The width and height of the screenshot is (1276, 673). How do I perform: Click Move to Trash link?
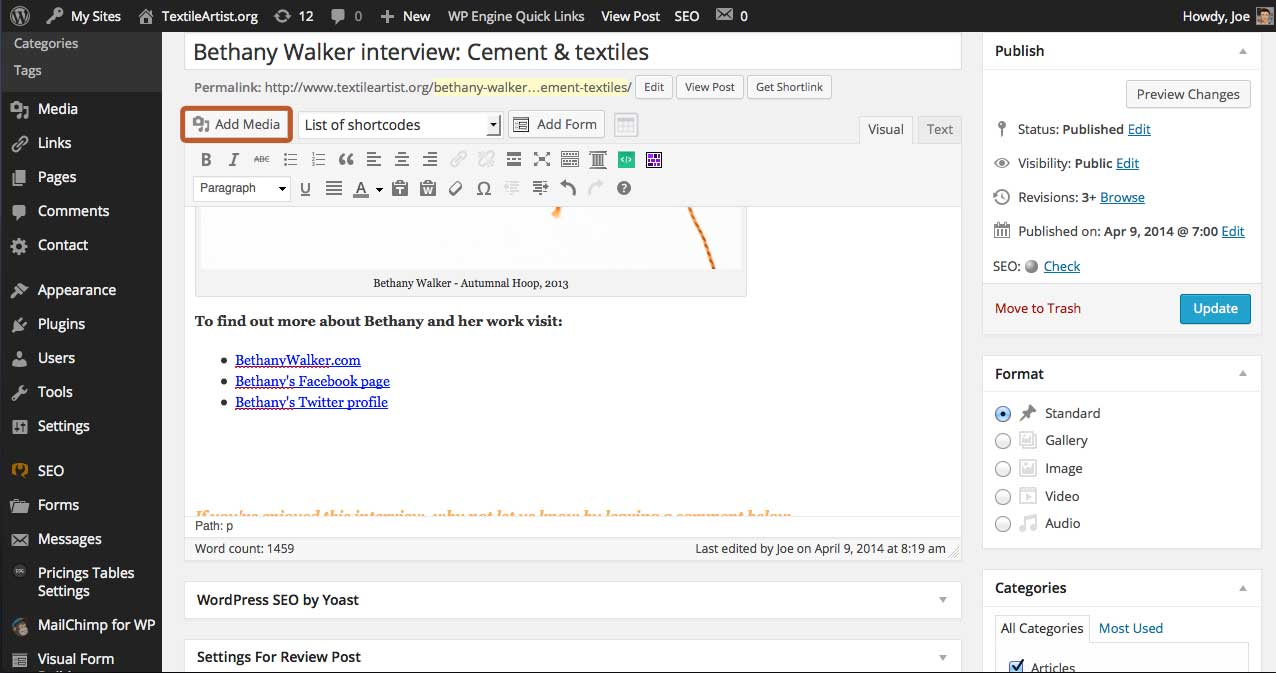[1038, 308]
